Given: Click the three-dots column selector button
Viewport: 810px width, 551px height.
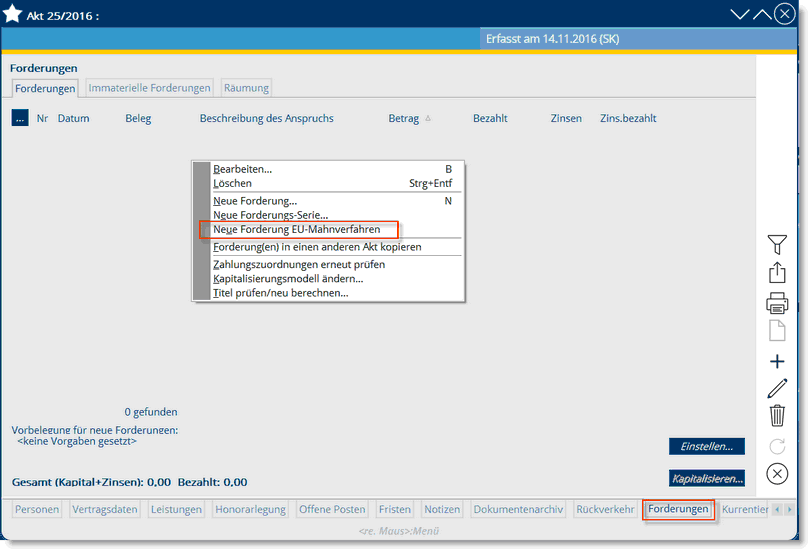Looking at the screenshot, I should (x=20, y=118).
